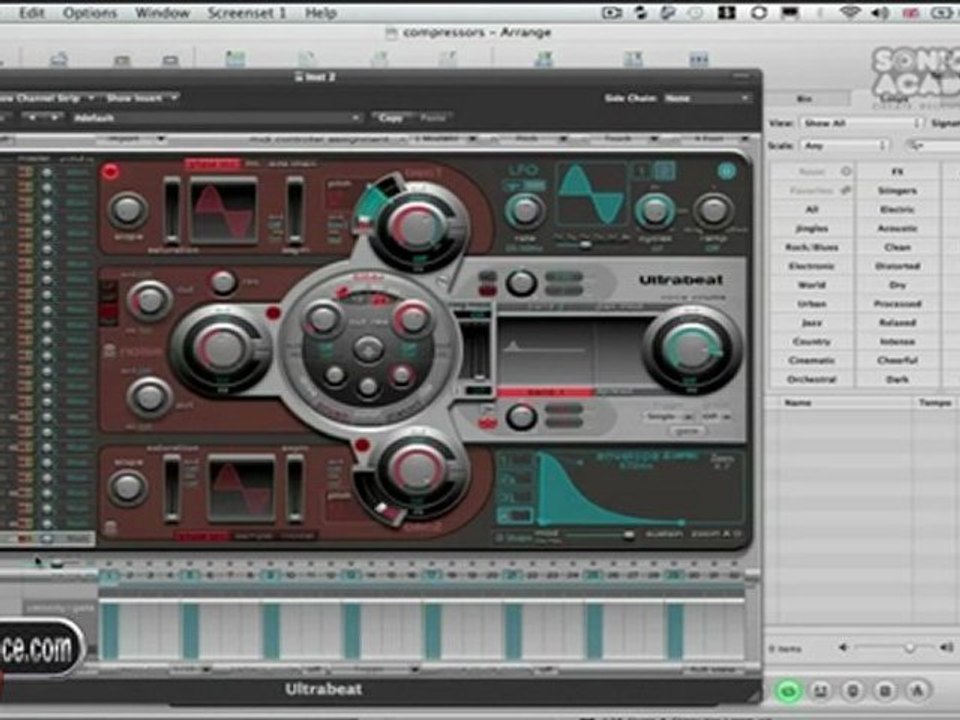960x720 pixels.
Task: Click Oscillator 2 slope knob
Action: tap(127, 487)
